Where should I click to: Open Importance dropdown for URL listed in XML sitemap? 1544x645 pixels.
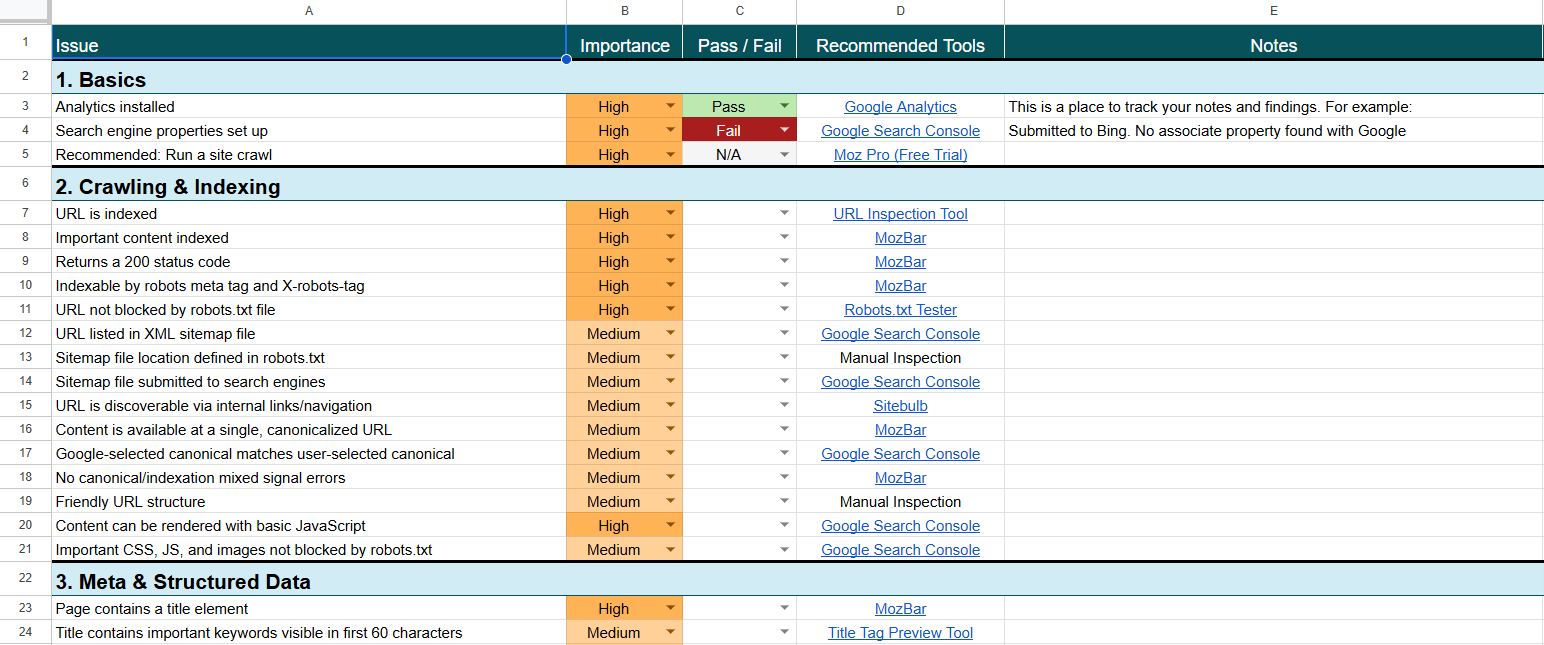point(670,333)
